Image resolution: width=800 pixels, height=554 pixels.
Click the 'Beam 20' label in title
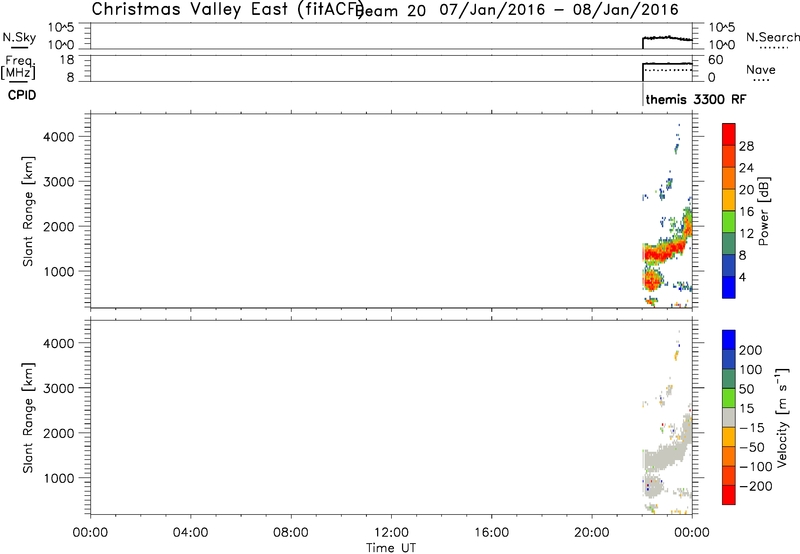[391, 10]
